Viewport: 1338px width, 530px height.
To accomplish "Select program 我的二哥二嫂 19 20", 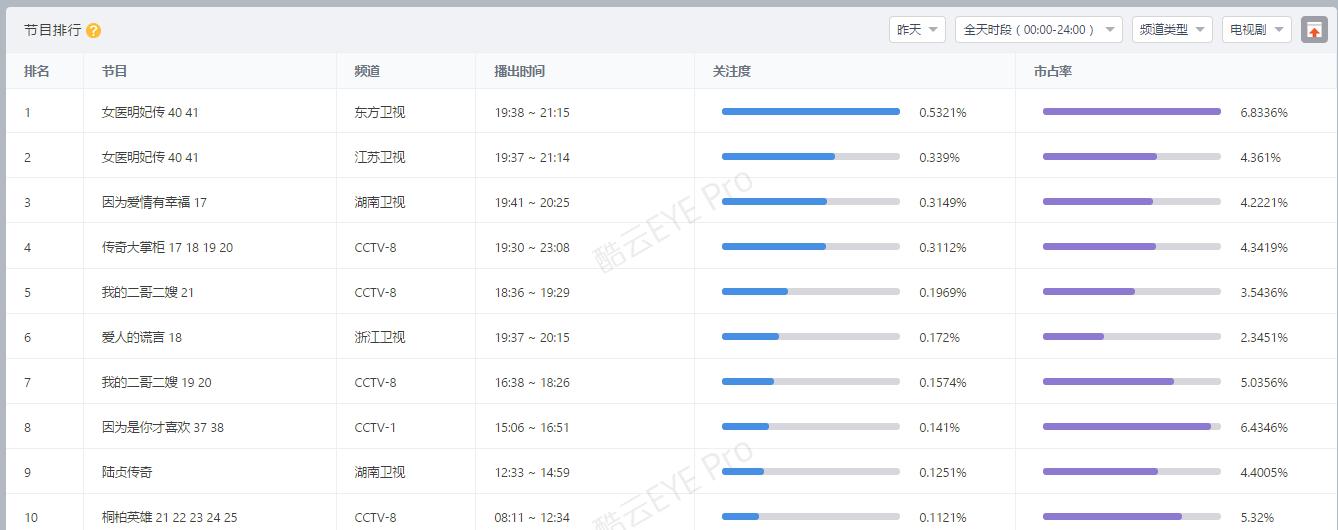I will 156,382.
